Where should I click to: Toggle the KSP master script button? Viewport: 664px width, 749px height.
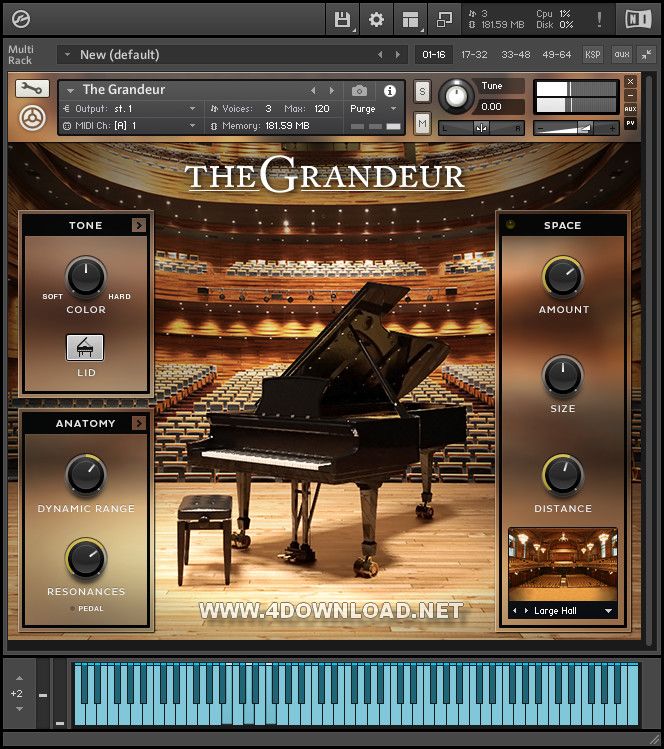[593, 54]
